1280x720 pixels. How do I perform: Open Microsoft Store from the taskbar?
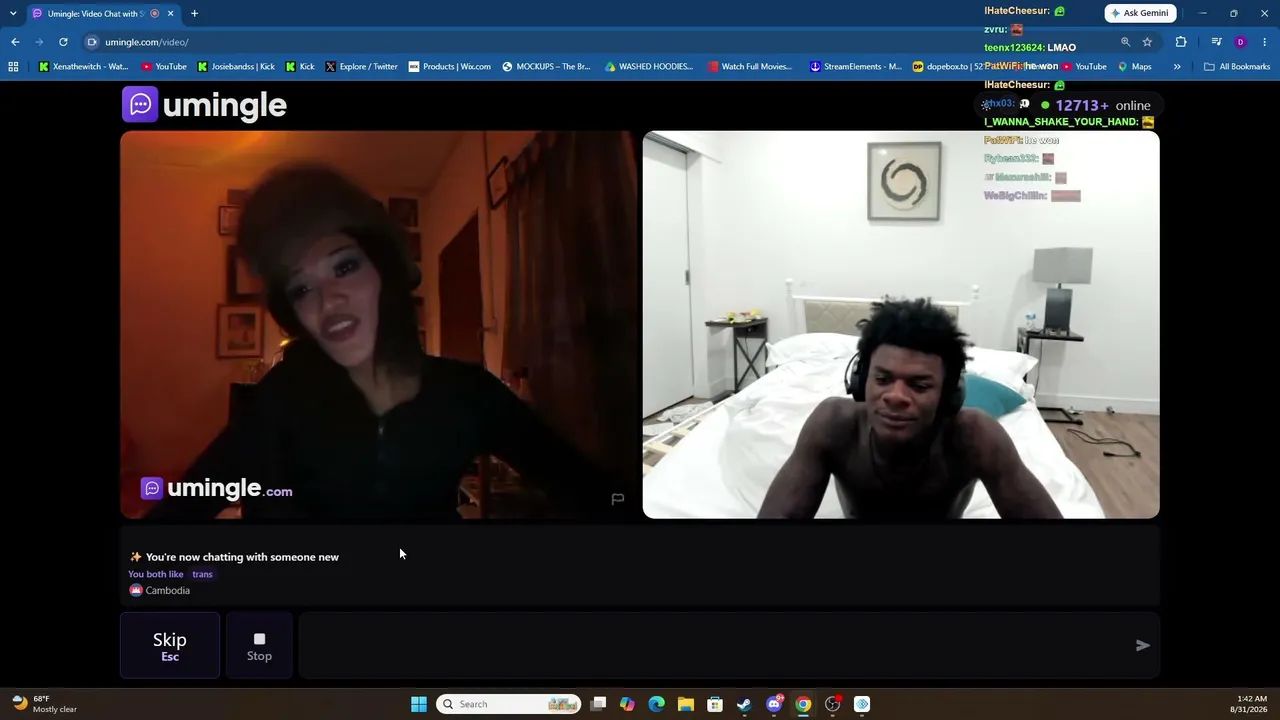[715, 704]
